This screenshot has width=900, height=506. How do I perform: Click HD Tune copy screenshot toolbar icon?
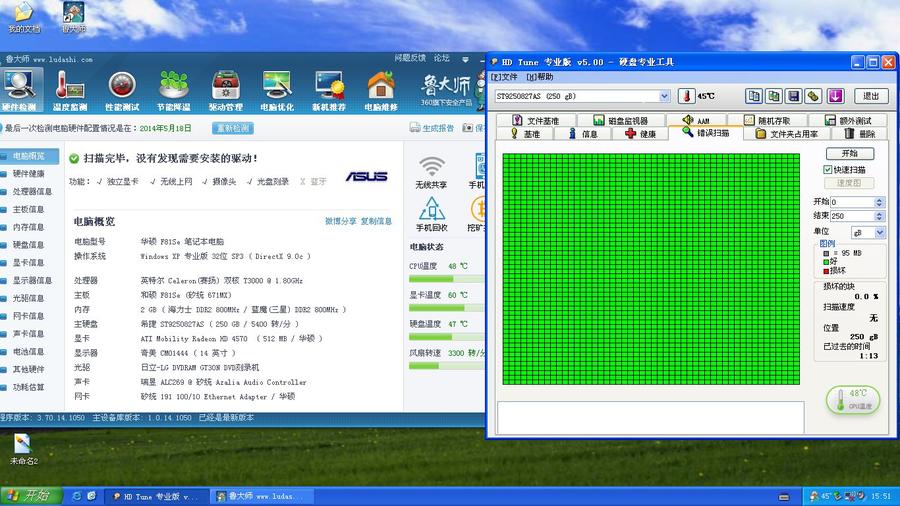tap(774, 96)
